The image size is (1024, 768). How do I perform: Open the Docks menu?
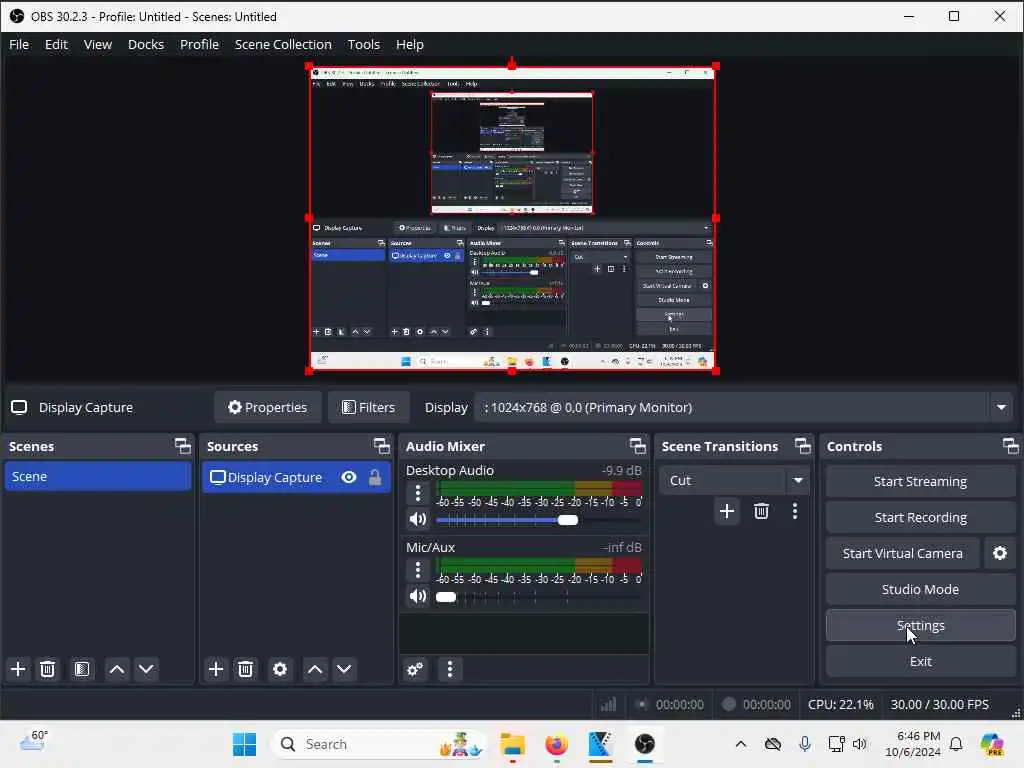click(146, 44)
